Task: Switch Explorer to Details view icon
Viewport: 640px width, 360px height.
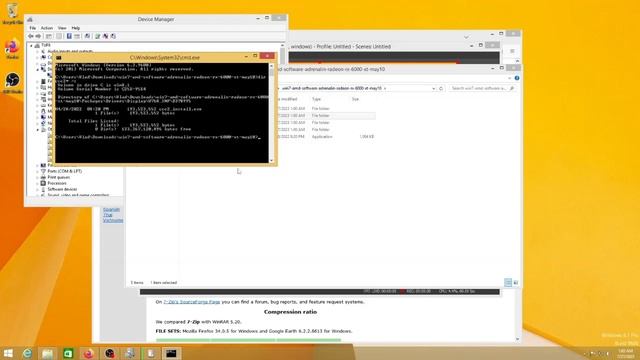Action: 508,282
